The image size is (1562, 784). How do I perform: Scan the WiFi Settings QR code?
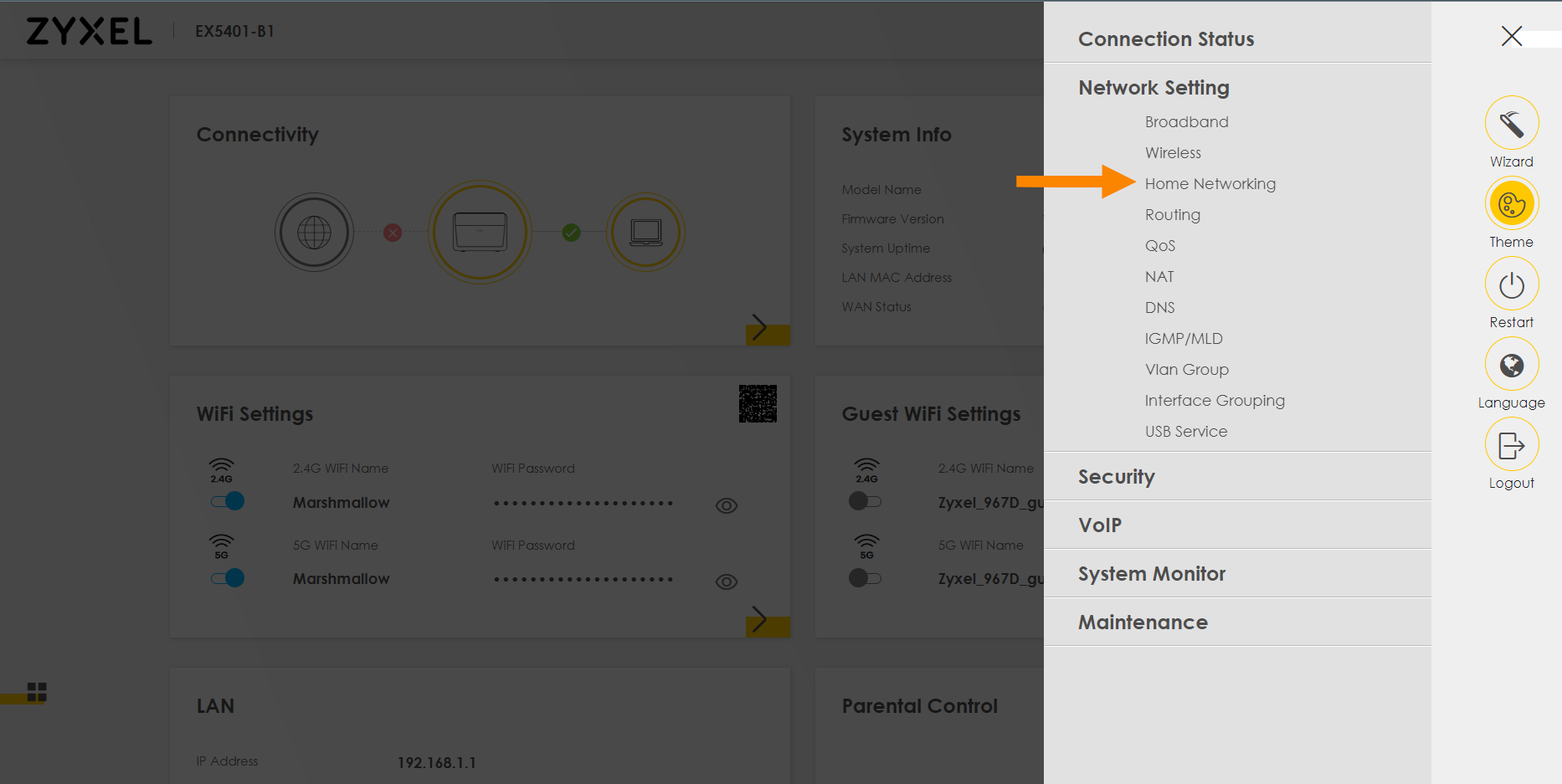pos(758,403)
